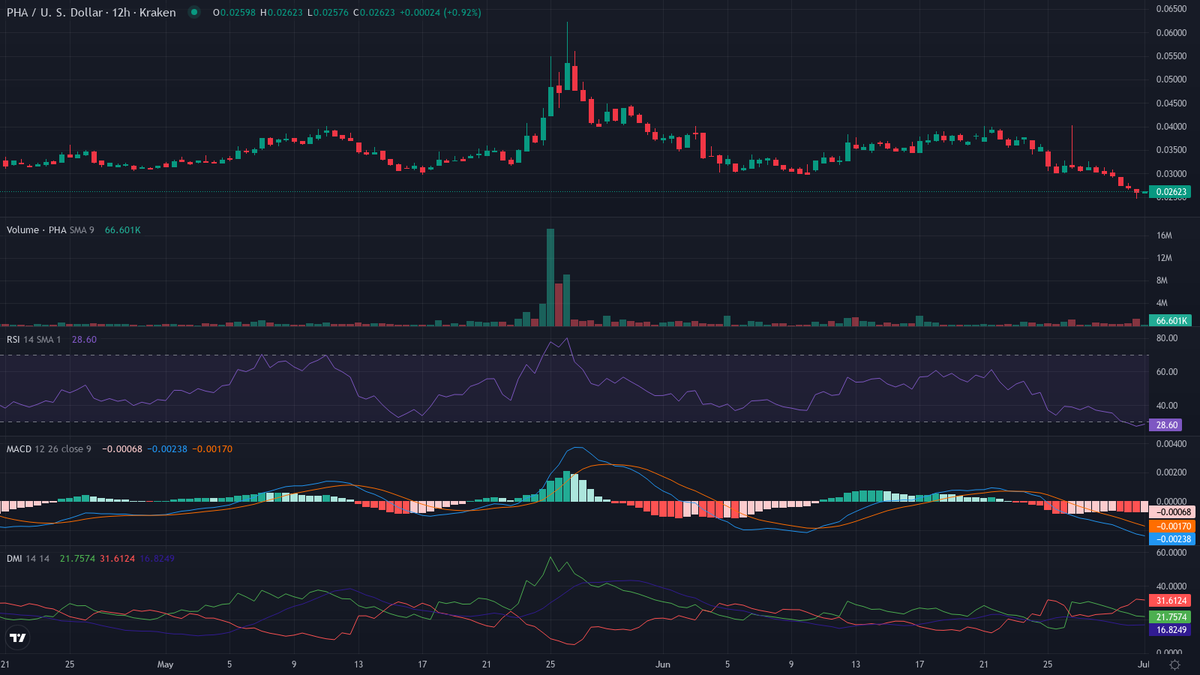Select the DMI 14 14 indicator label
The width and height of the screenshot is (1200, 675).
point(29,559)
